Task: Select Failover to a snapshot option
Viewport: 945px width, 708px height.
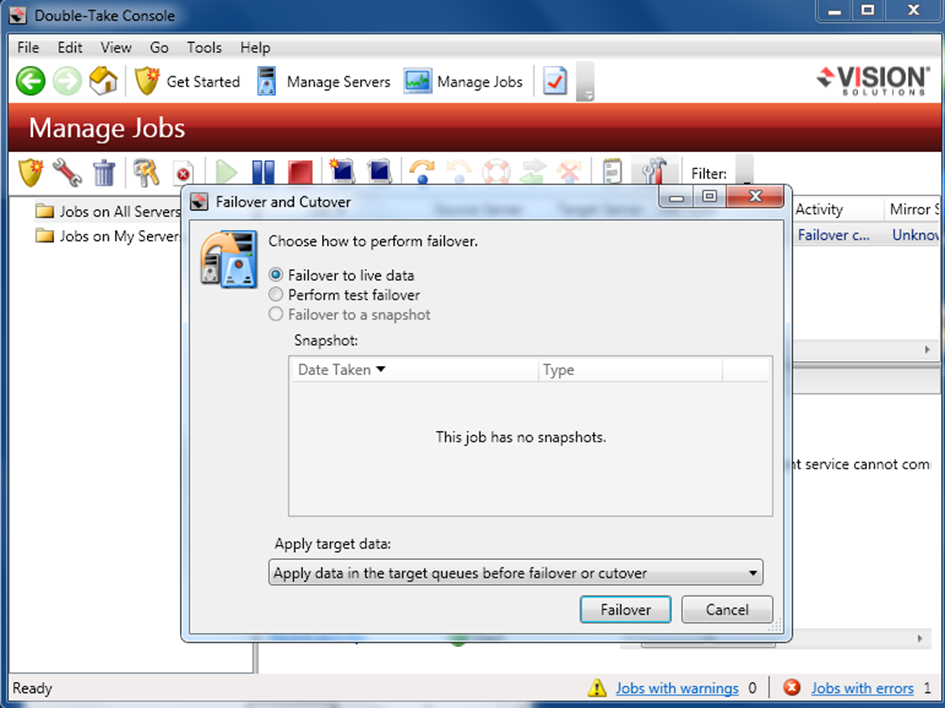Action: [x=350, y=315]
